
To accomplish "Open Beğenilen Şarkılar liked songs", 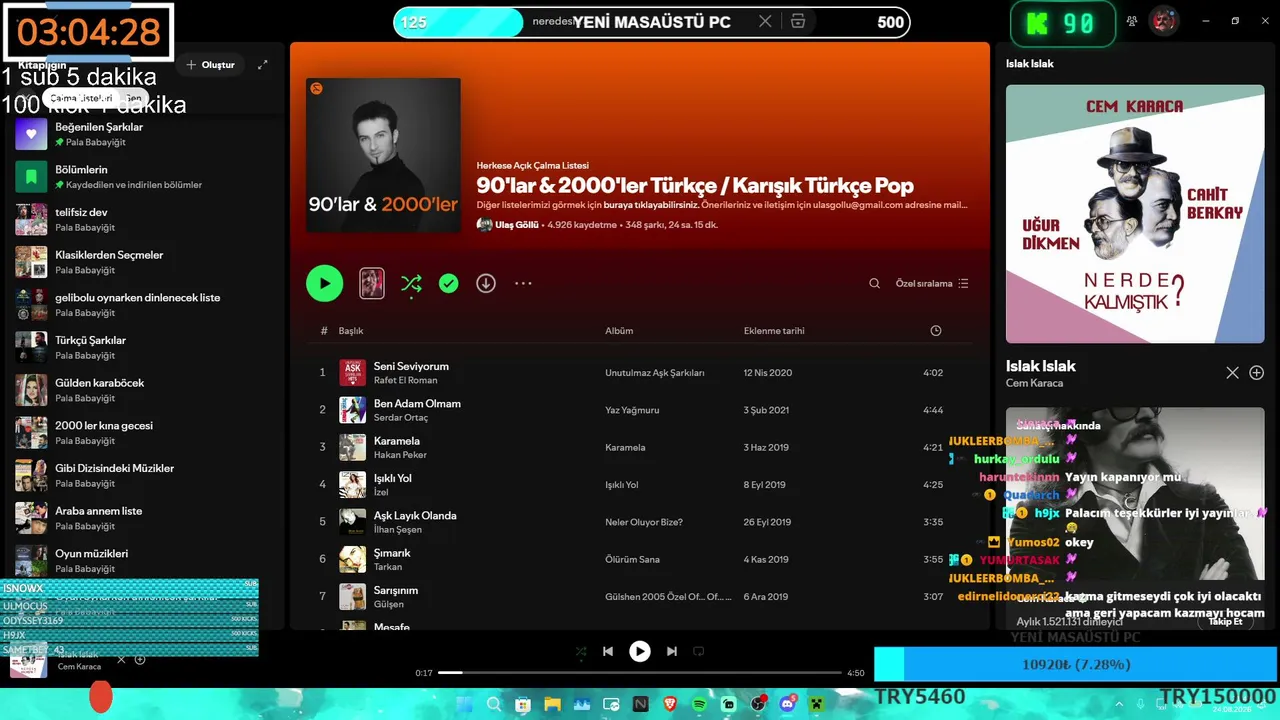I will pyautogui.click(x=145, y=134).
